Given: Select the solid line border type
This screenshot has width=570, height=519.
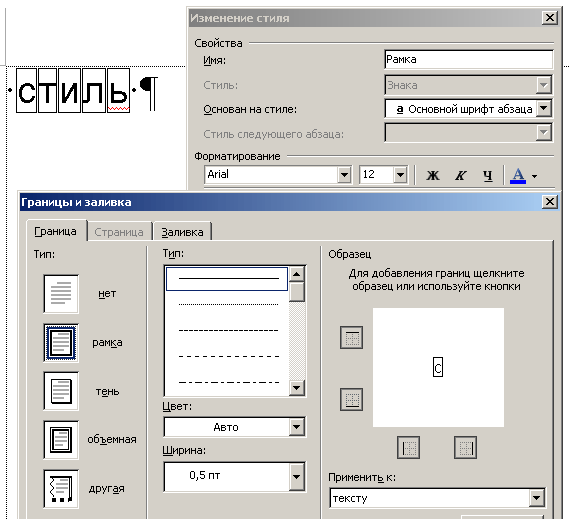Looking at the screenshot, I should coord(227,279).
